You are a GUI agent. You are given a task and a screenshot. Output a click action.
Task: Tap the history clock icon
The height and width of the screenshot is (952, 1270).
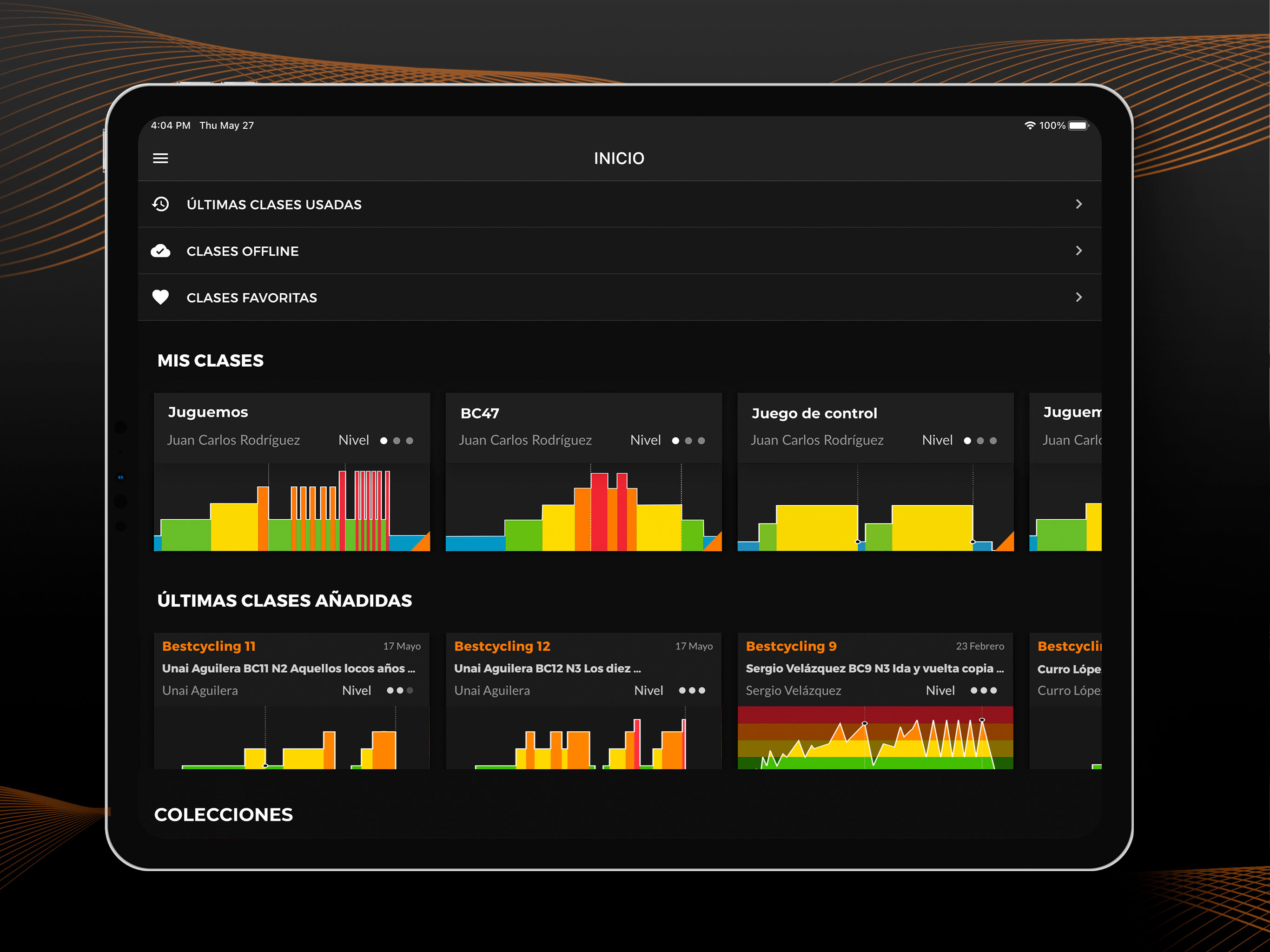click(x=161, y=204)
